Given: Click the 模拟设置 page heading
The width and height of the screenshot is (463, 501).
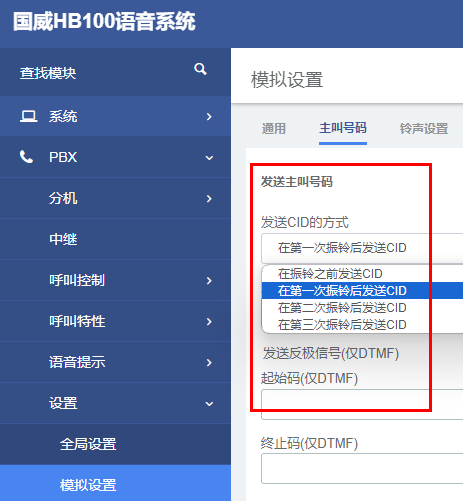Looking at the screenshot, I should (x=287, y=80).
